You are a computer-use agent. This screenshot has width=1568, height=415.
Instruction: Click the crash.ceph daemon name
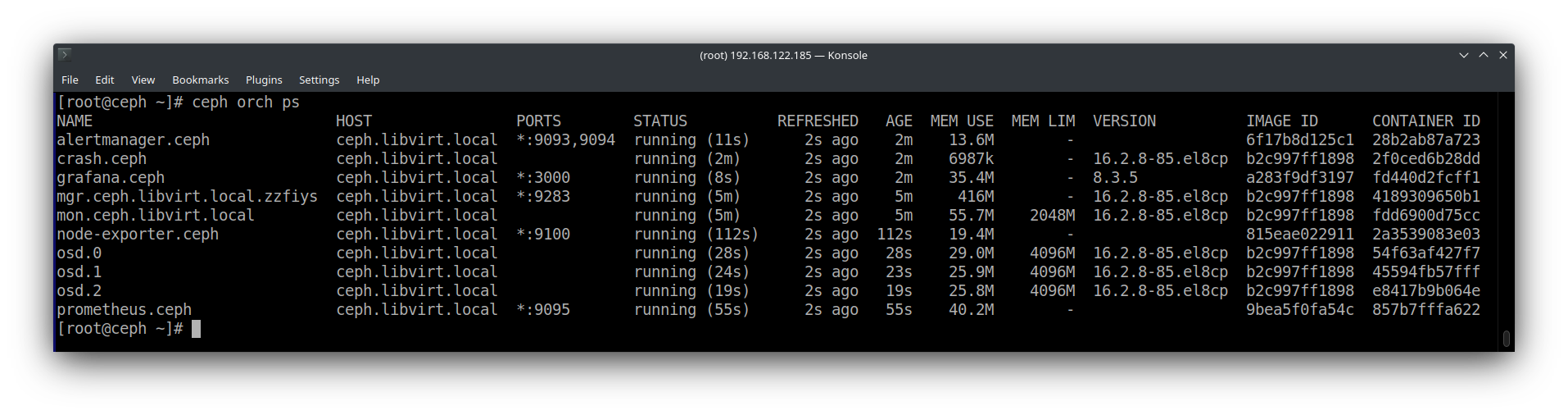pos(102,159)
